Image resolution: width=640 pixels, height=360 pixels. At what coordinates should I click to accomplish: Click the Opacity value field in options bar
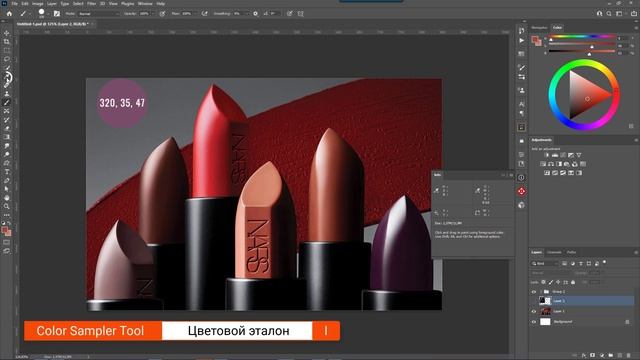(x=144, y=13)
